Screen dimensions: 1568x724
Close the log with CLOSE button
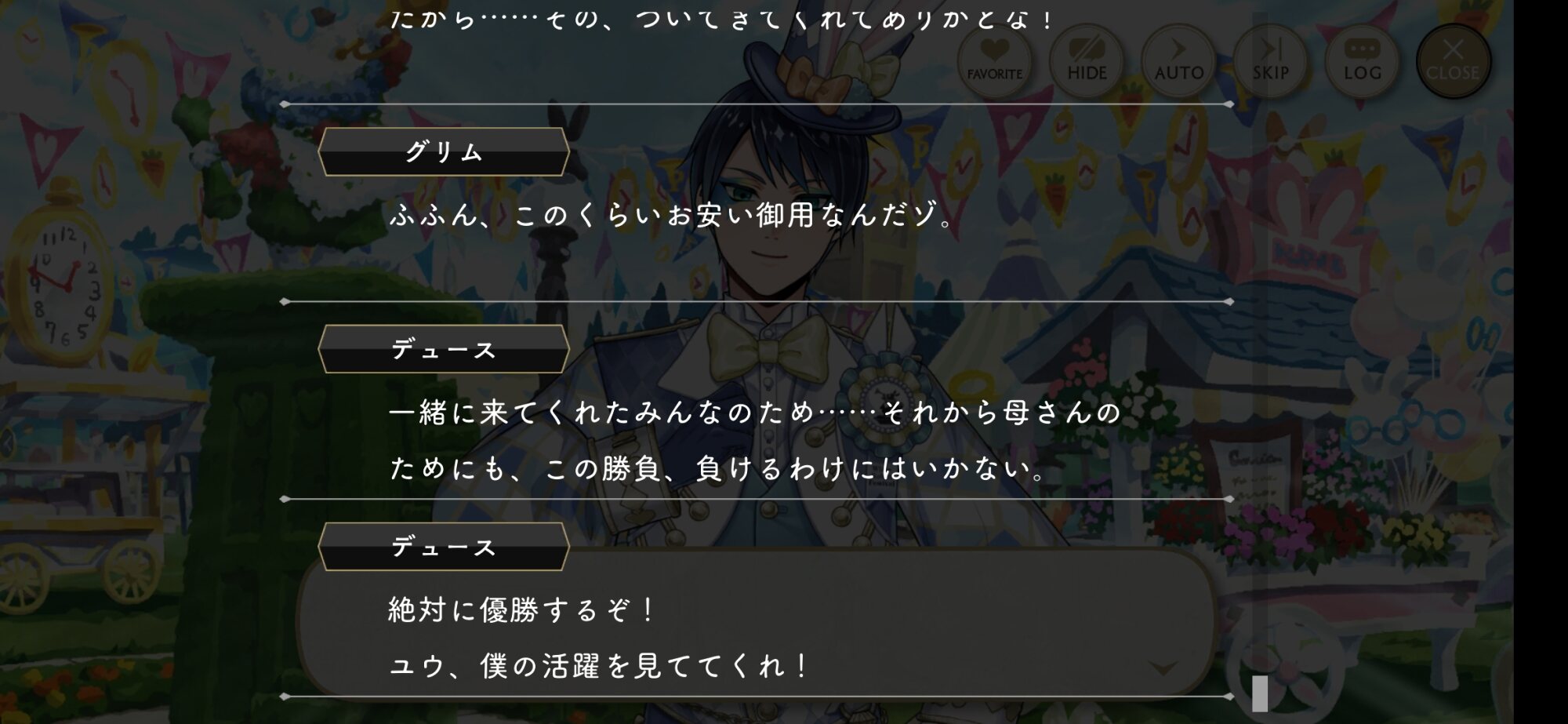(1454, 60)
